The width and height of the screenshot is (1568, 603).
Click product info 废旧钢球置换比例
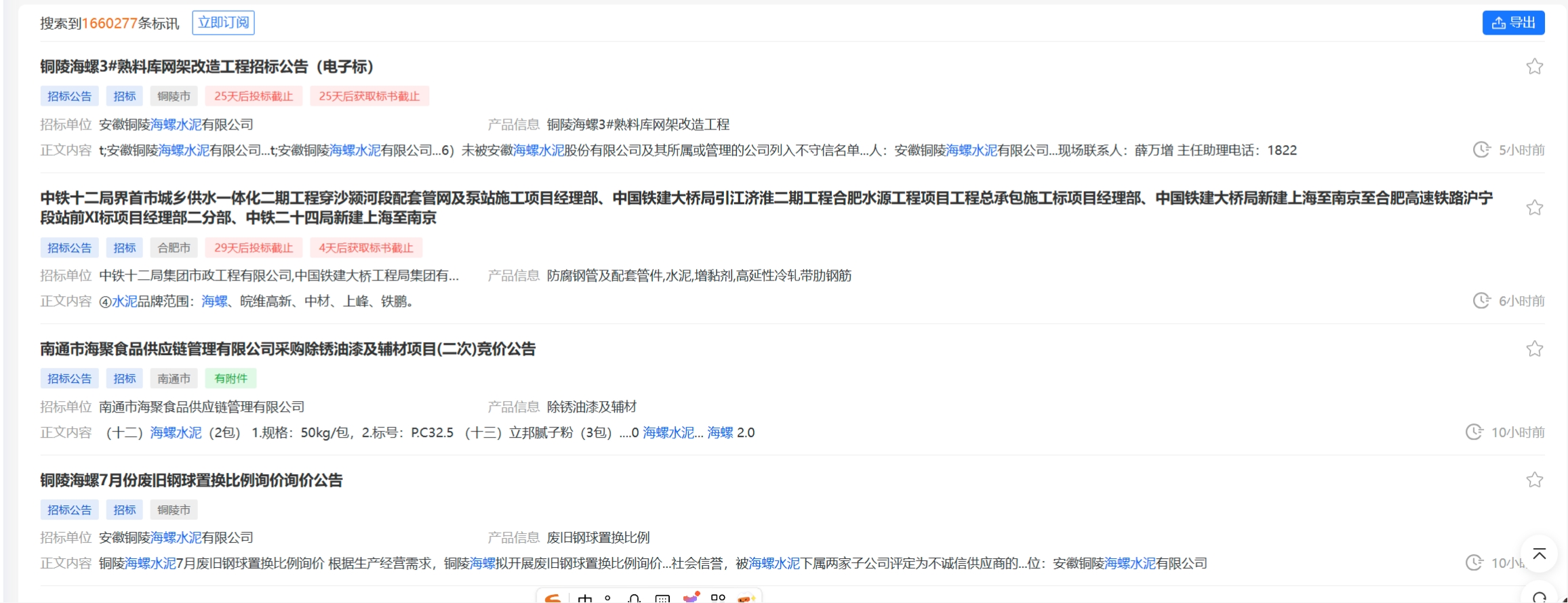(598, 538)
